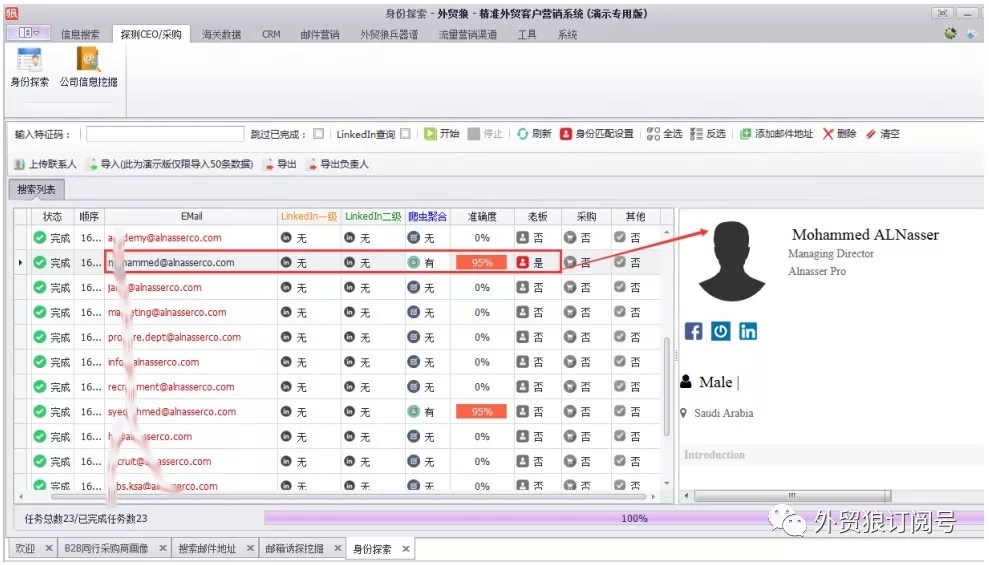Click 全选 select all
The width and height of the screenshot is (989, 565).
[665, 134]
